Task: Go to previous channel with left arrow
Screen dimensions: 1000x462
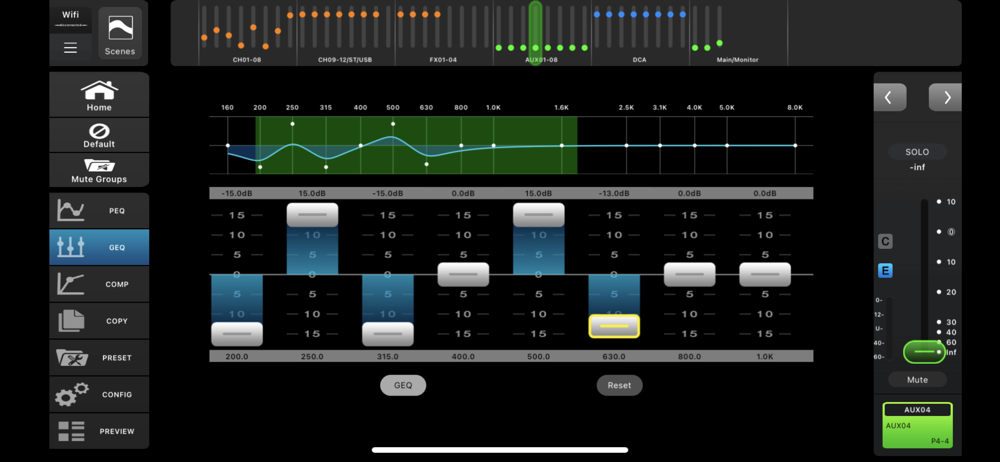Action: tap(890, 98)
